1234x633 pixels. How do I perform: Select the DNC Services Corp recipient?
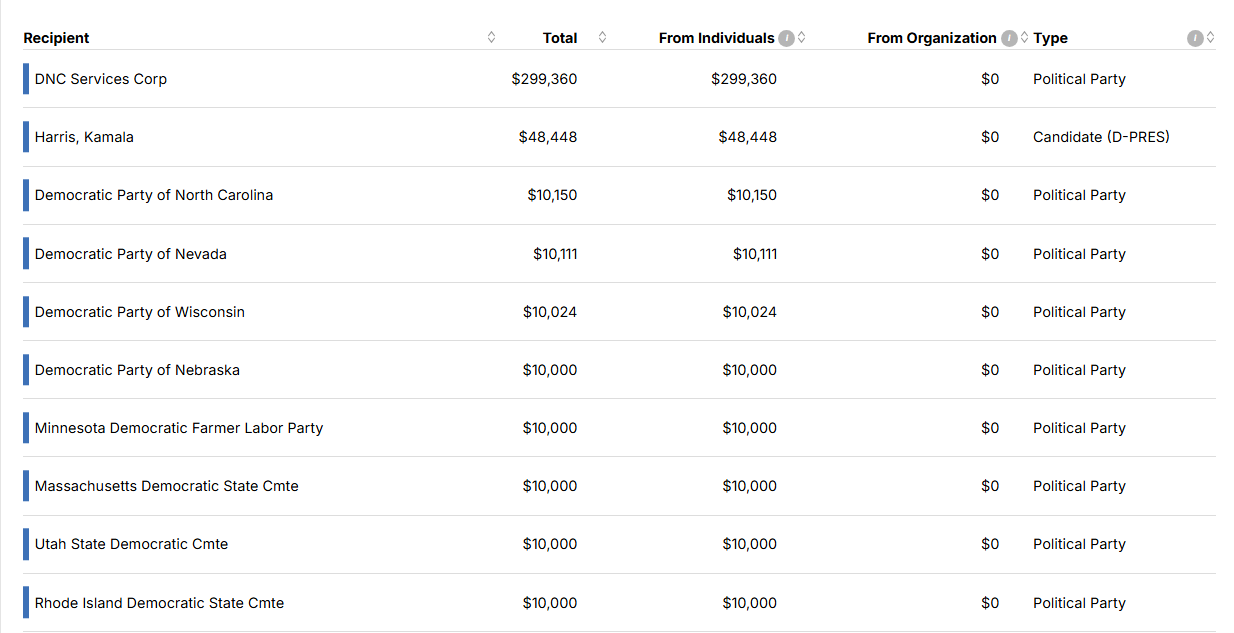click(101, 79)
